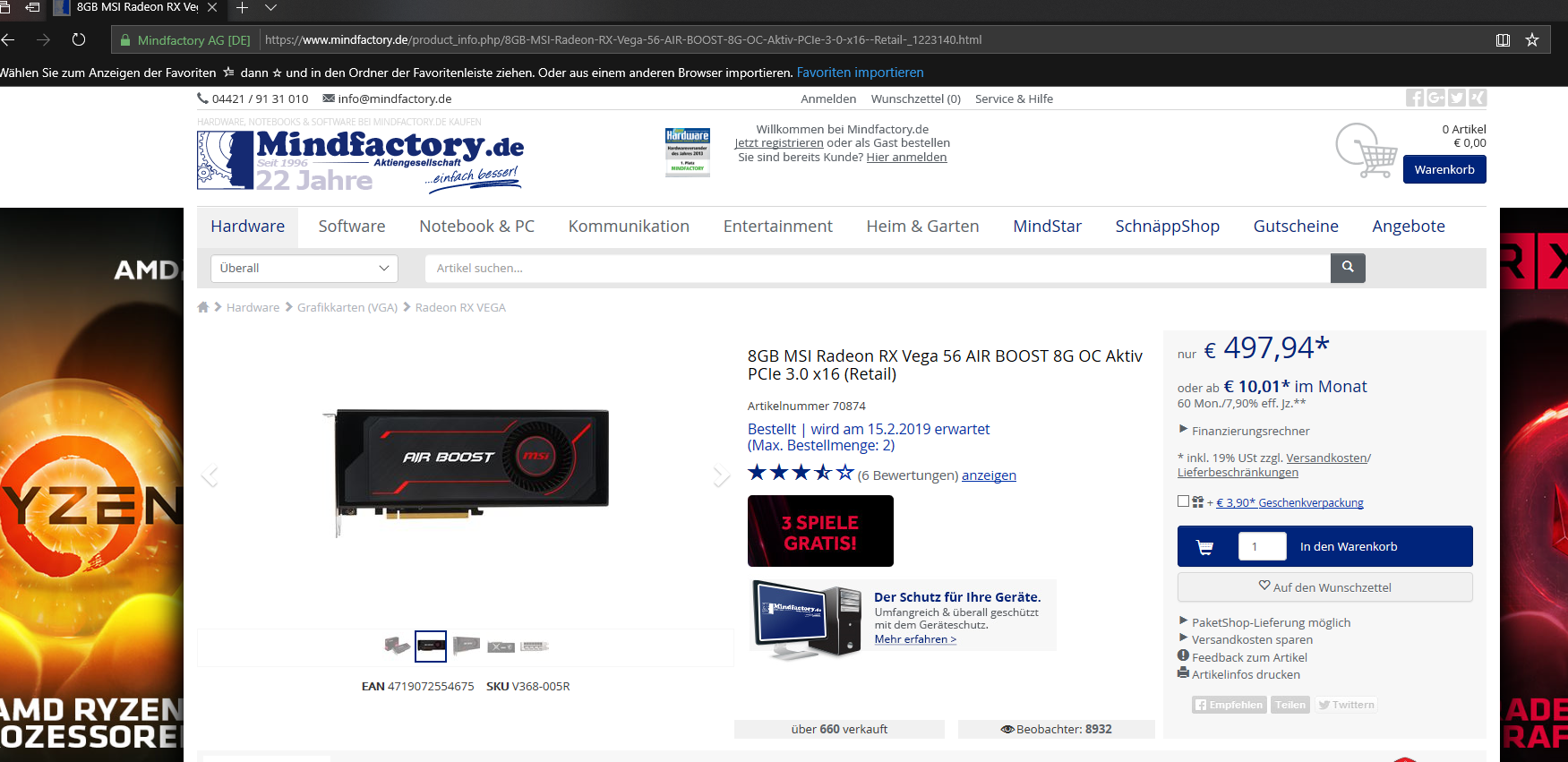Open Radeon RX VEGA breadcrumb
This screenshot has height=762, width=1568.
click(x=460, y=307)
